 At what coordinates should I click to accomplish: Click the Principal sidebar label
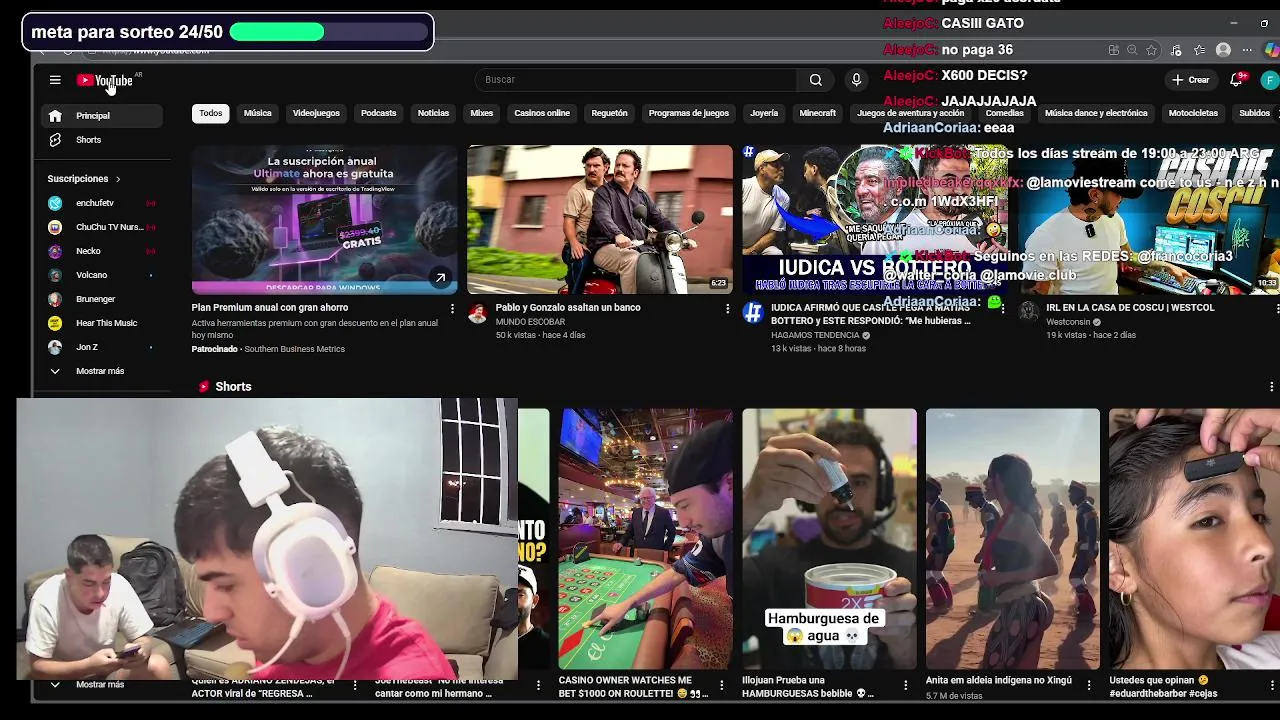pos(93,116)
